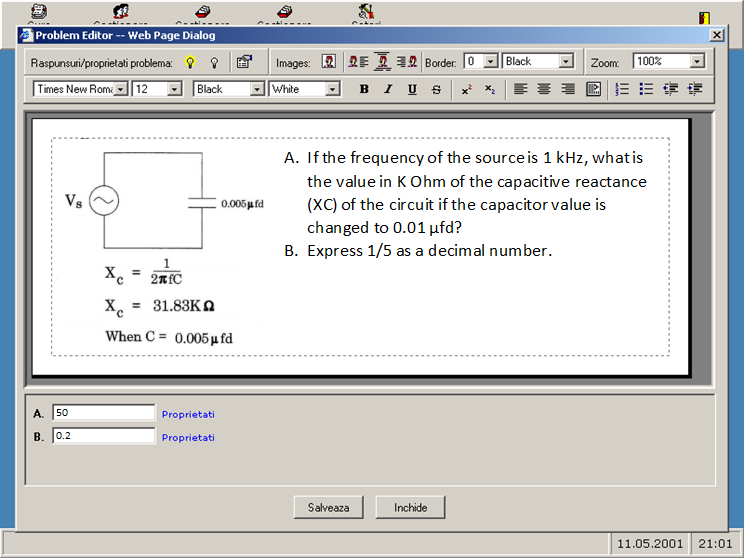Viewport: 744px width, 558px height.
Task: Click the lit yellow lightbulb icon
Action: click(190, 62)
